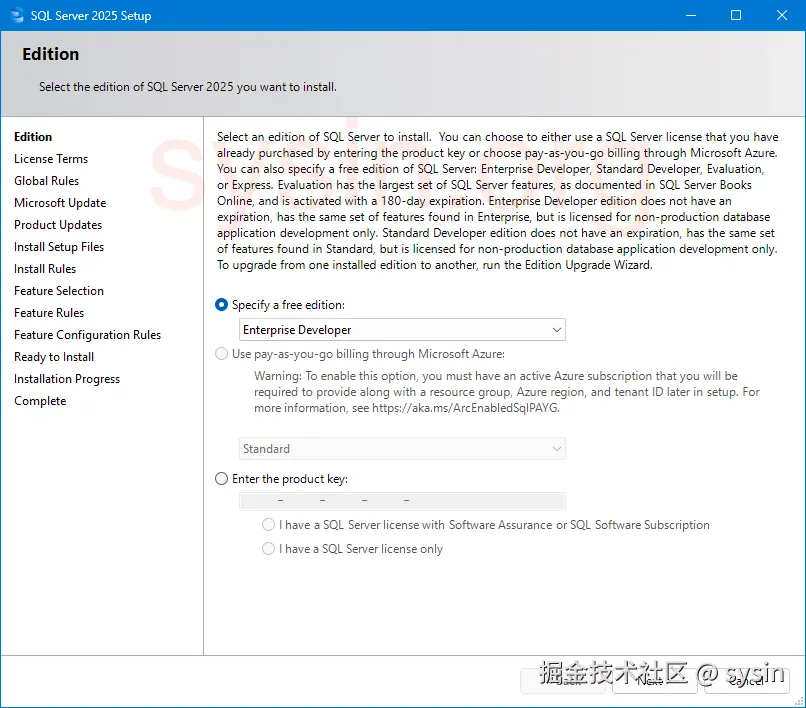Screen dimensions: 806x708
Task: Go to the Complete step in sidebar
Action: point(40,401)
